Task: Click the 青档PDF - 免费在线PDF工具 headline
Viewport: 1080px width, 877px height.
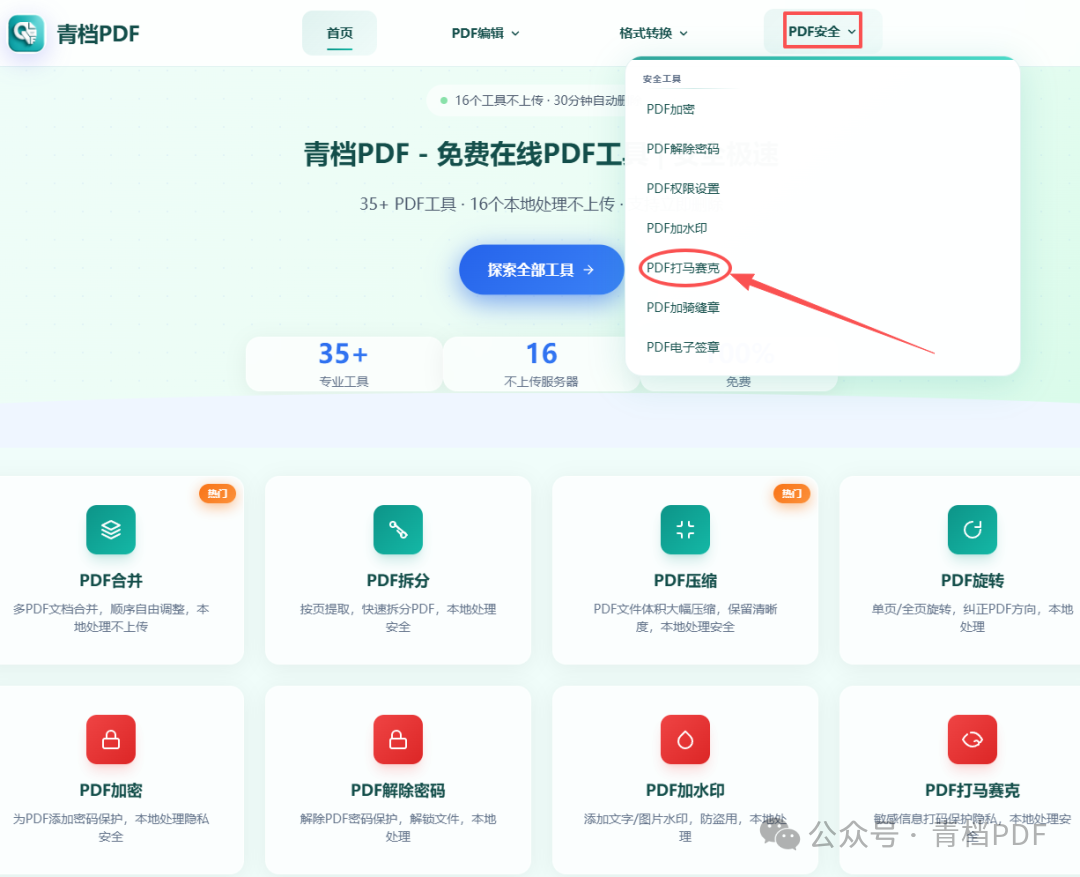Action: (x=465, y=154)
